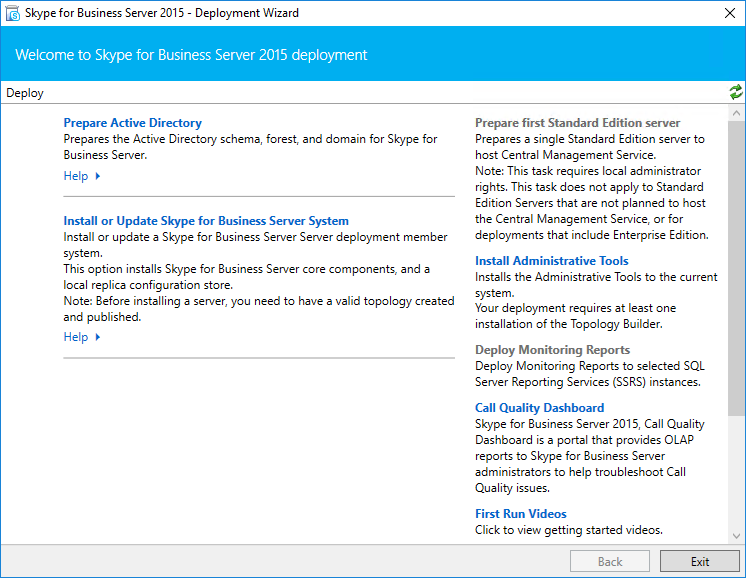The image size is (746, 578).
Task: Click the arrow beside the first Help link
Action: (x=98, y=176)
